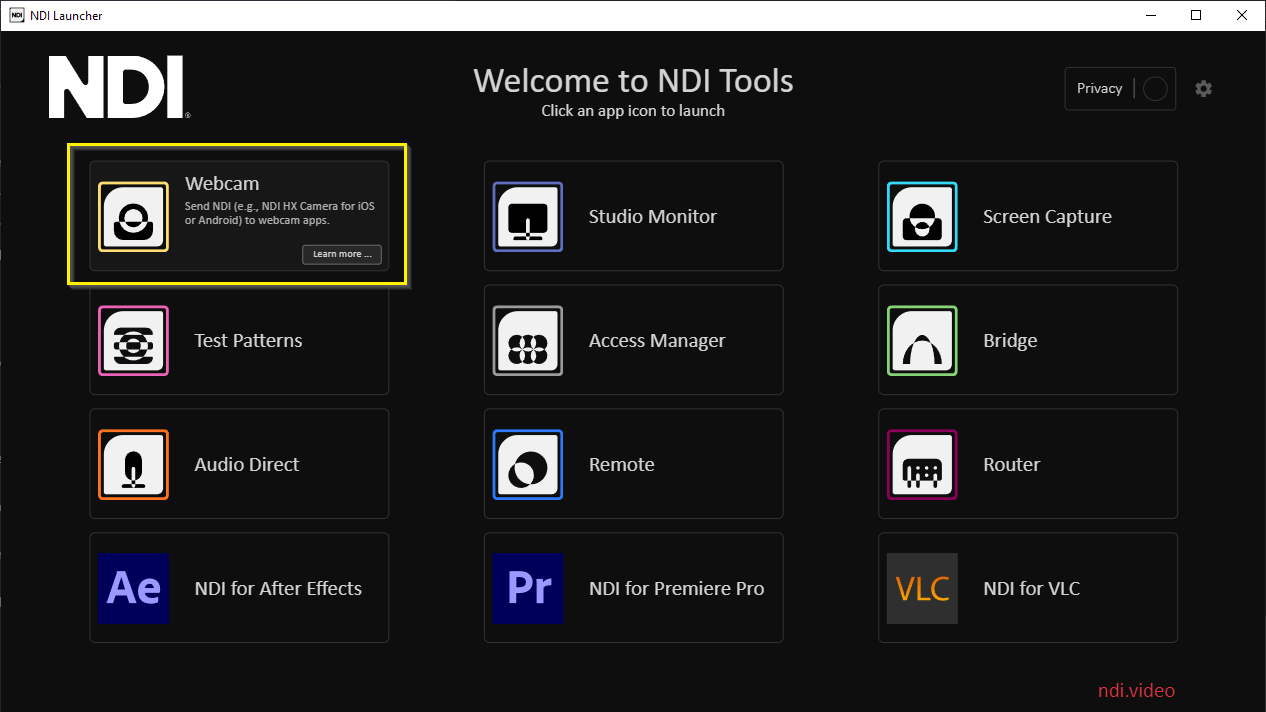The height and width of the screenshot is (712, 1266).
Task: Click the Access Manager label
Action: coord(657,341)
